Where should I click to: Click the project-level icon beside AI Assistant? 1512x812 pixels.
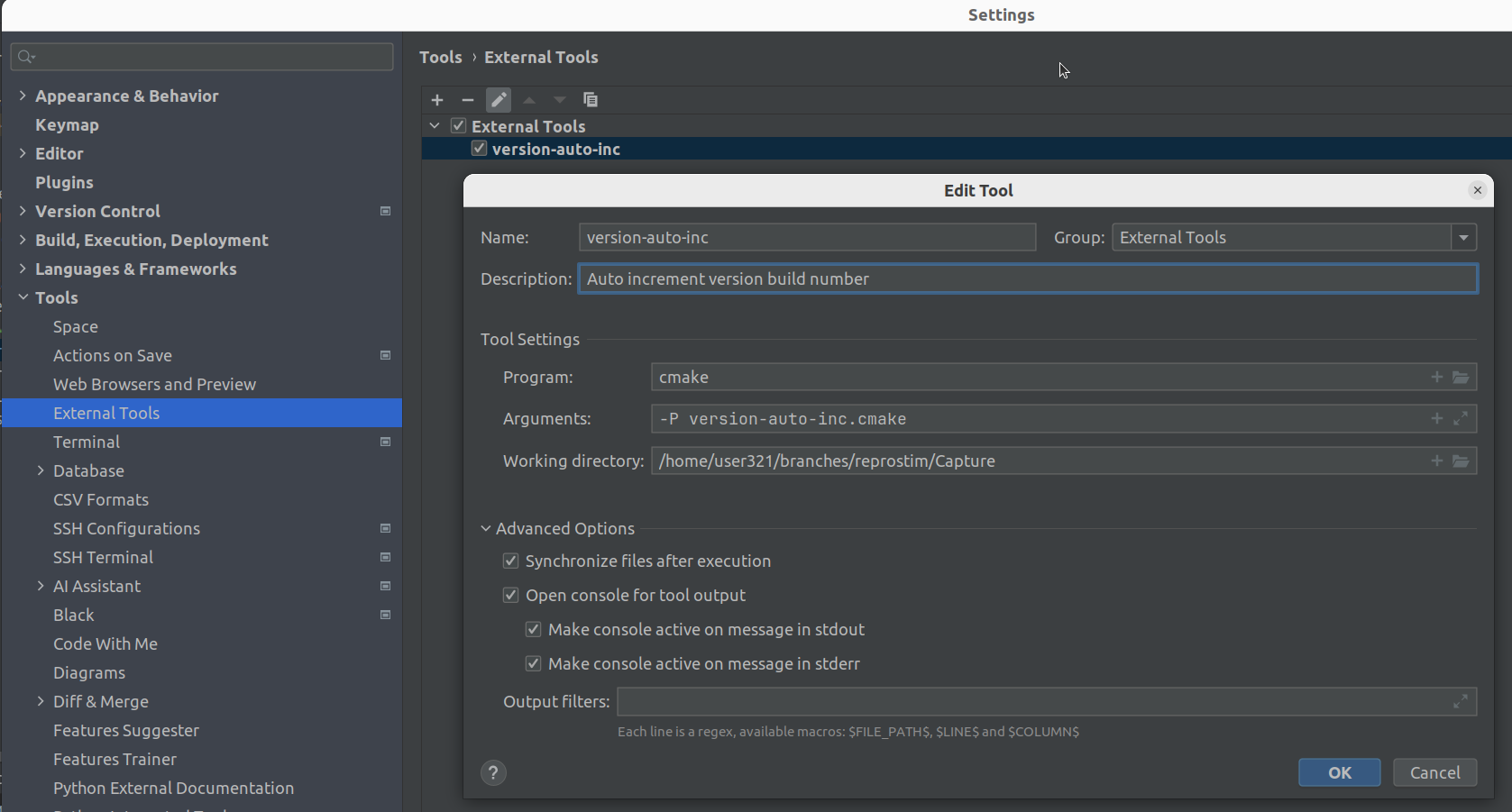pos(385,586)
